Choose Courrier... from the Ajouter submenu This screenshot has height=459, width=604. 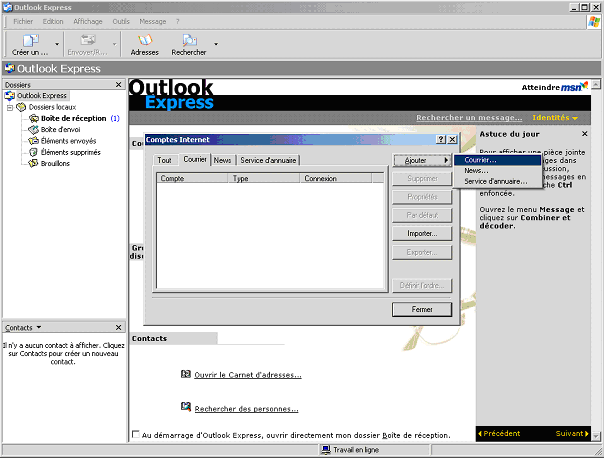coord(497,160)
